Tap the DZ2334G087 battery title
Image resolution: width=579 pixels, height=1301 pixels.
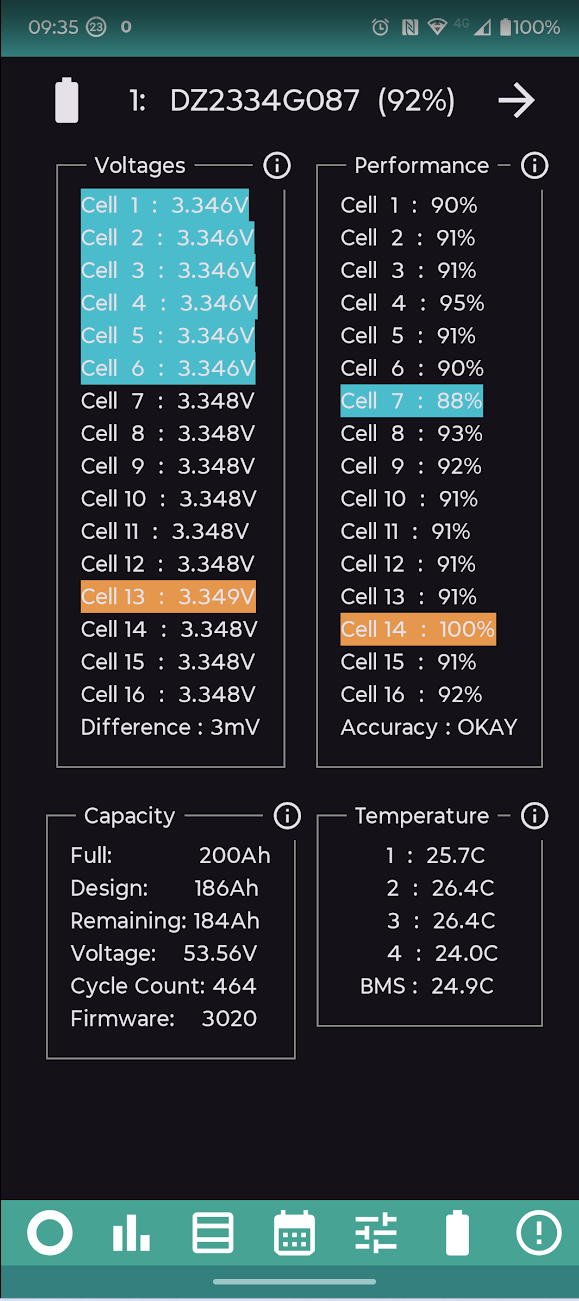[x=264, y=100]
